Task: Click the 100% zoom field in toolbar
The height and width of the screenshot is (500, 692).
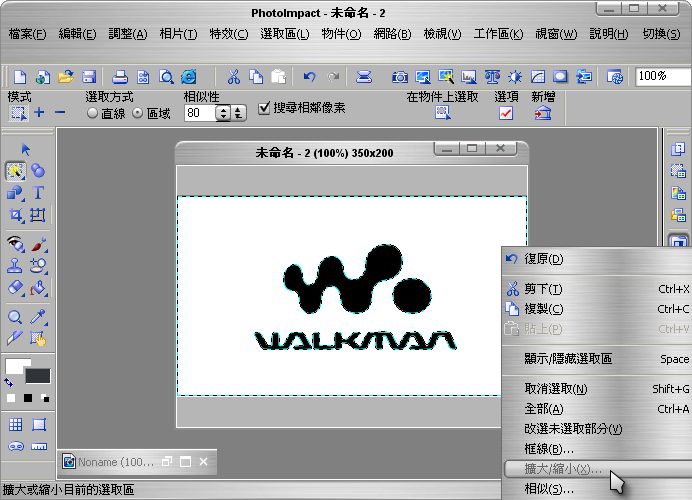Action: [x=663, y=77]
